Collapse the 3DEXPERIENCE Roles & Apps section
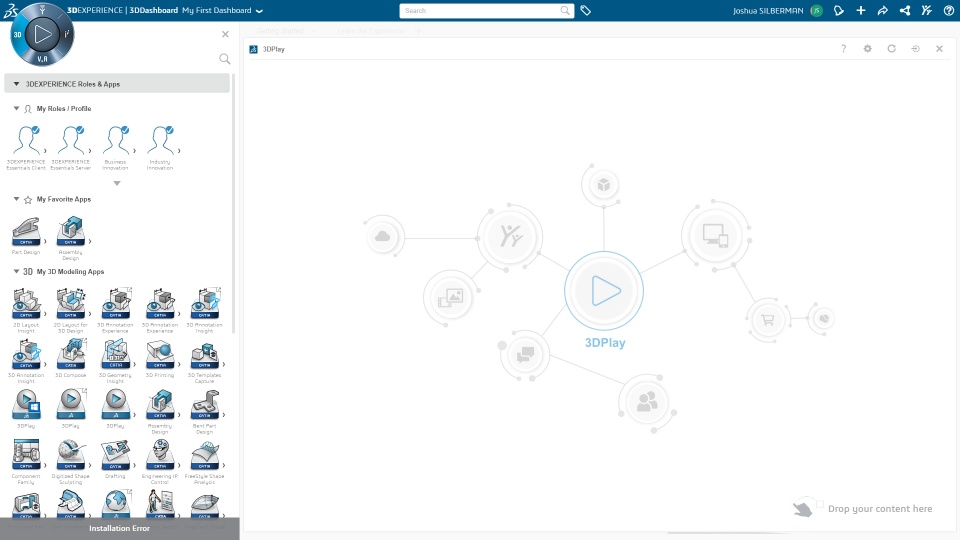Viewport: 960px width, 540px height. pos(17,84)
